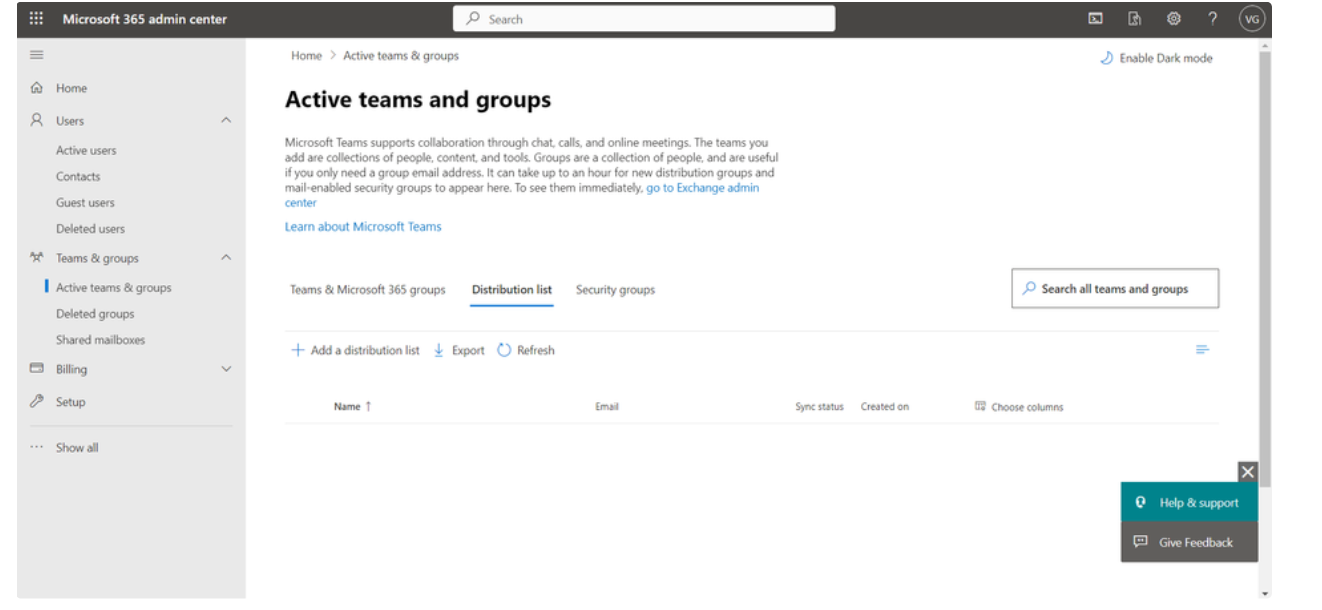This screenshot has width=1322, height=610.
Task: Open Deleted groups in sidebar
Action: click(x=95, y=313)
